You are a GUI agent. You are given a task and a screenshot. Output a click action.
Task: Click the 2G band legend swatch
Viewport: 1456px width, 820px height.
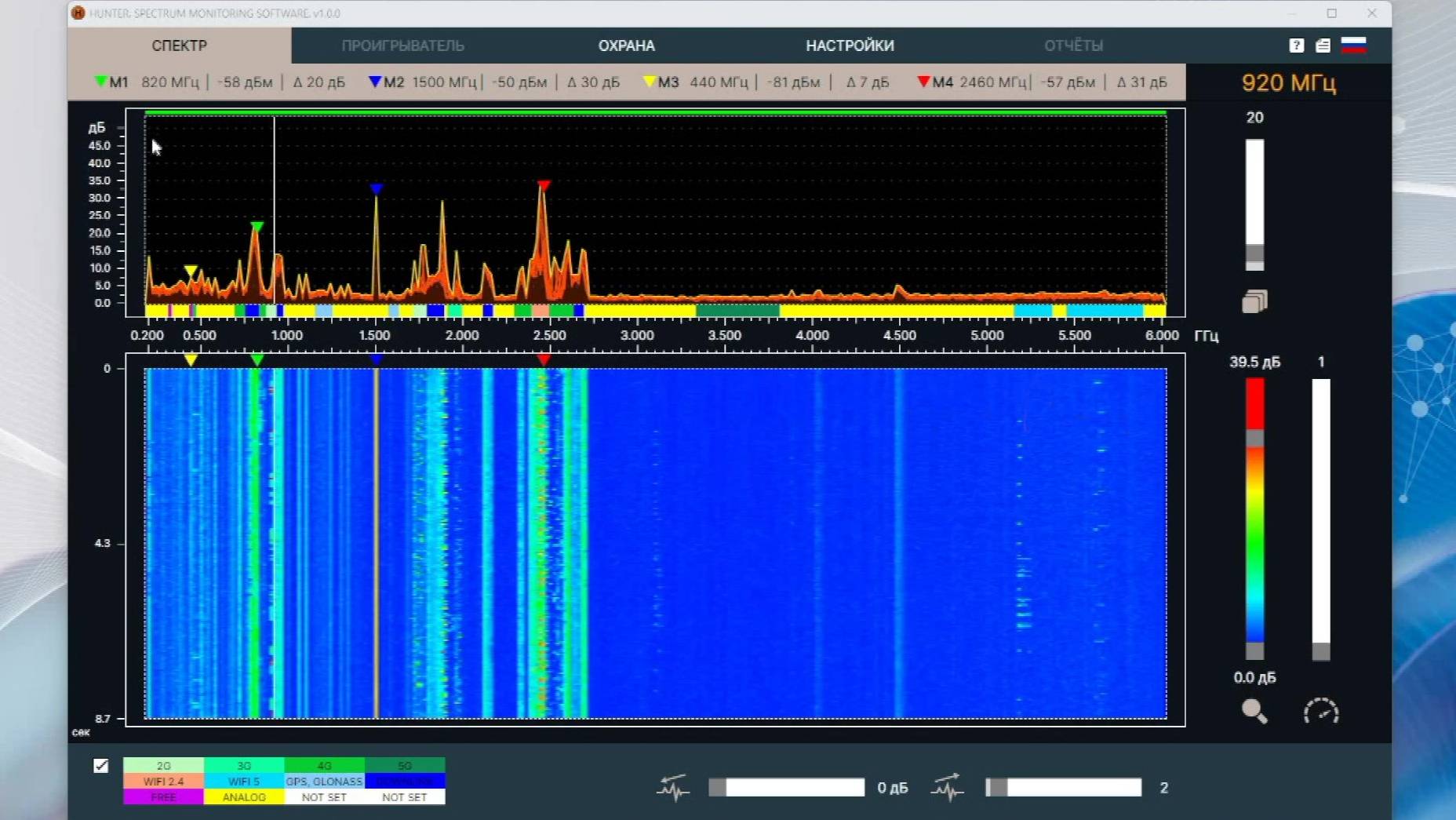[x=163, y=765]
